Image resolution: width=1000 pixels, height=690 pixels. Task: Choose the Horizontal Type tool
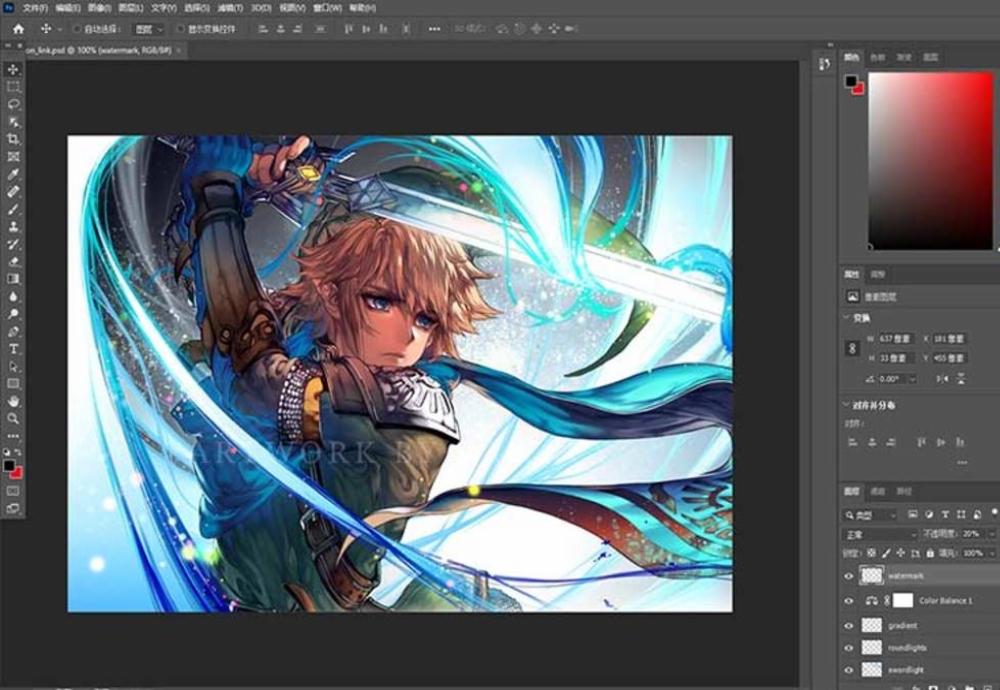[x=14, y=348]
